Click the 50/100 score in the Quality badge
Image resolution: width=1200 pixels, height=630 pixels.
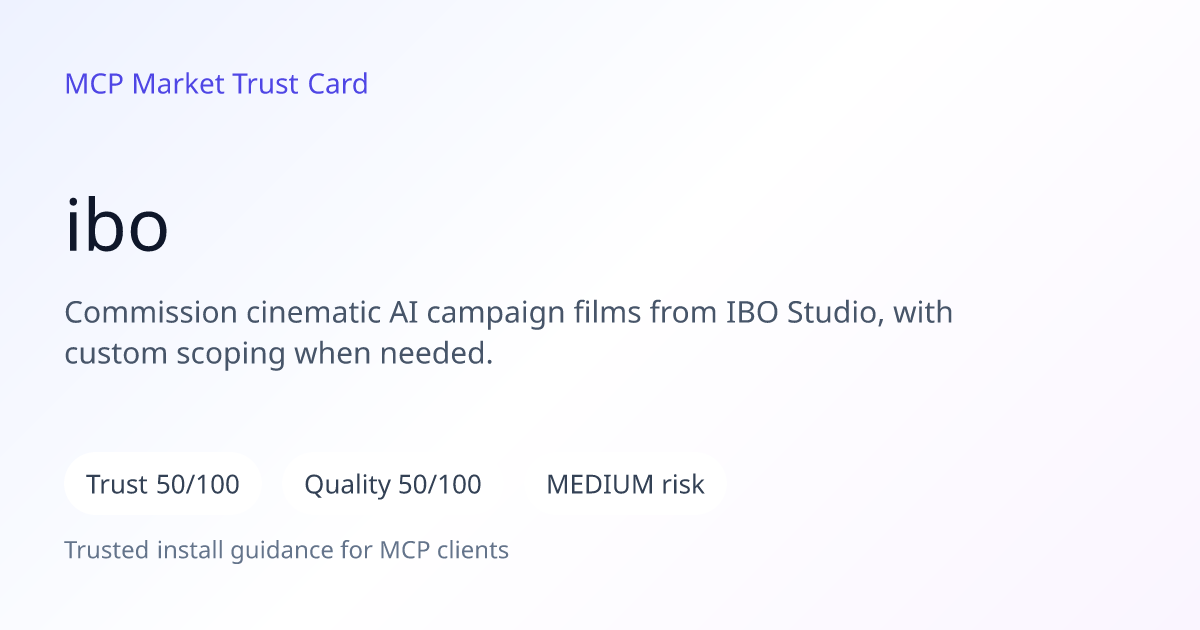click(x=440, y=485)
